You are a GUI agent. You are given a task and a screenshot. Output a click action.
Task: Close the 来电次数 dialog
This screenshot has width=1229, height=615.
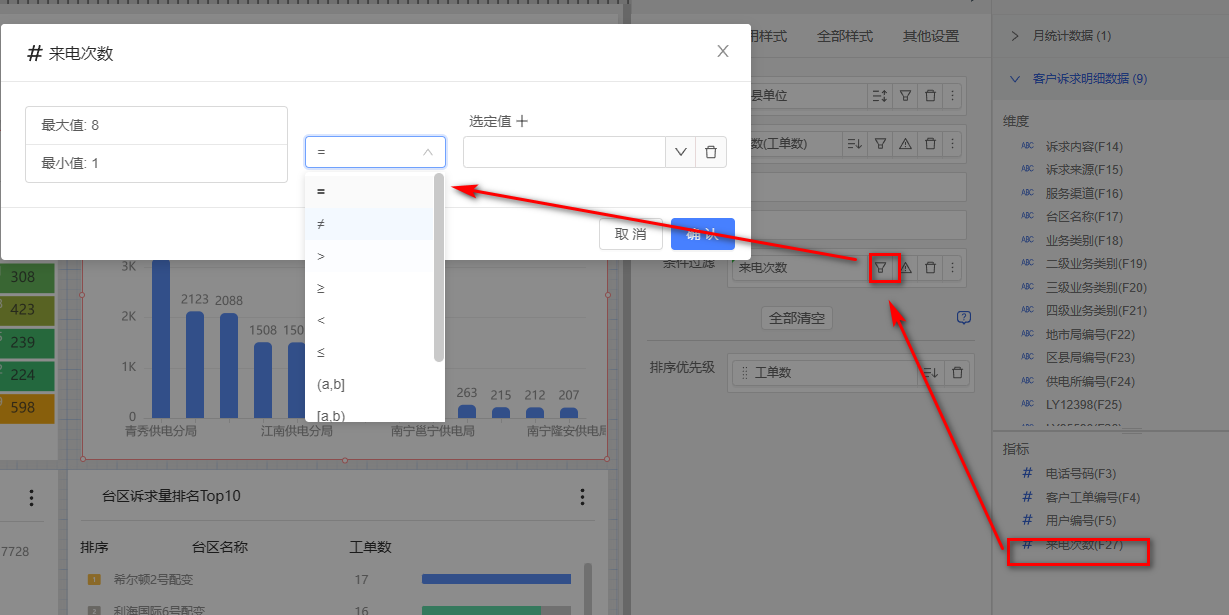(x=723, y=52)
